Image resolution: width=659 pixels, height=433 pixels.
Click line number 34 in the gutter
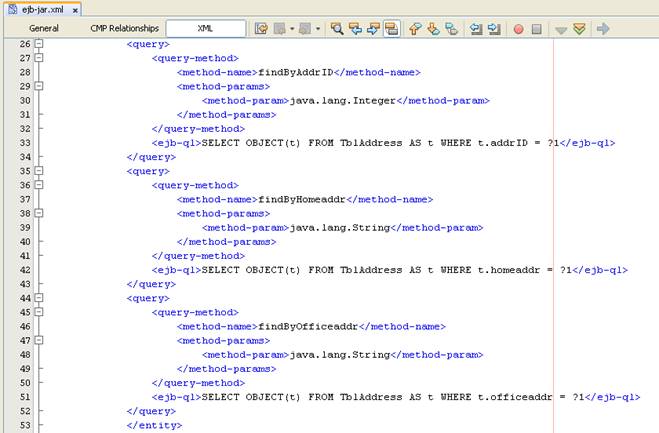tap(25, 157)
